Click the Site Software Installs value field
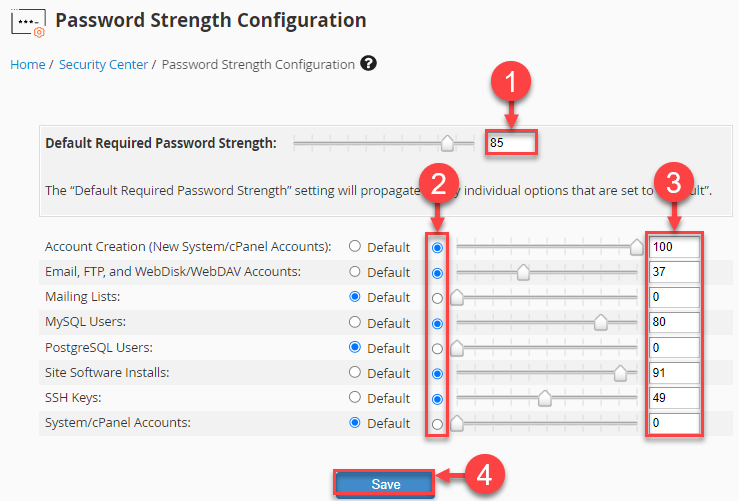Screen dimensions: 739x501 click(x=674, y=373)
